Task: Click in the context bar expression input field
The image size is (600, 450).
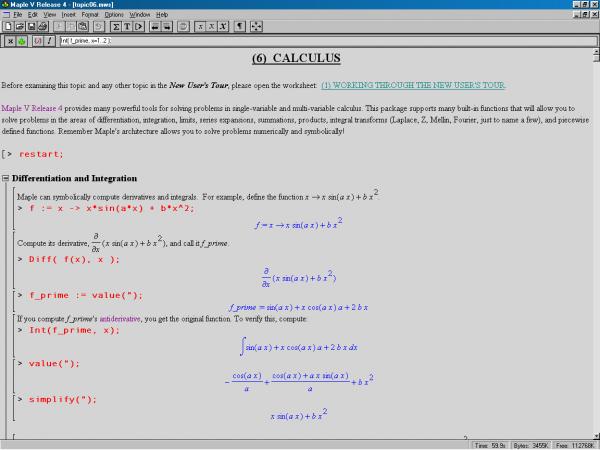Action: click(328, 41)
